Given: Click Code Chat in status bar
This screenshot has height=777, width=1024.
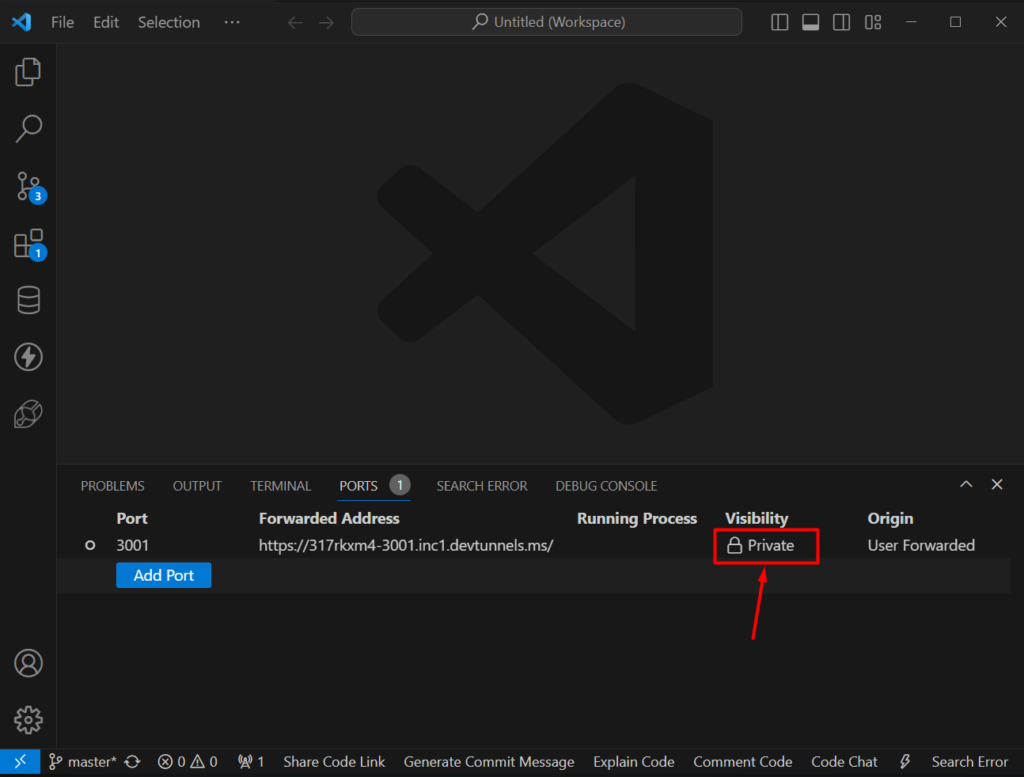Looking at the screenshot, I should click(844, 762).
